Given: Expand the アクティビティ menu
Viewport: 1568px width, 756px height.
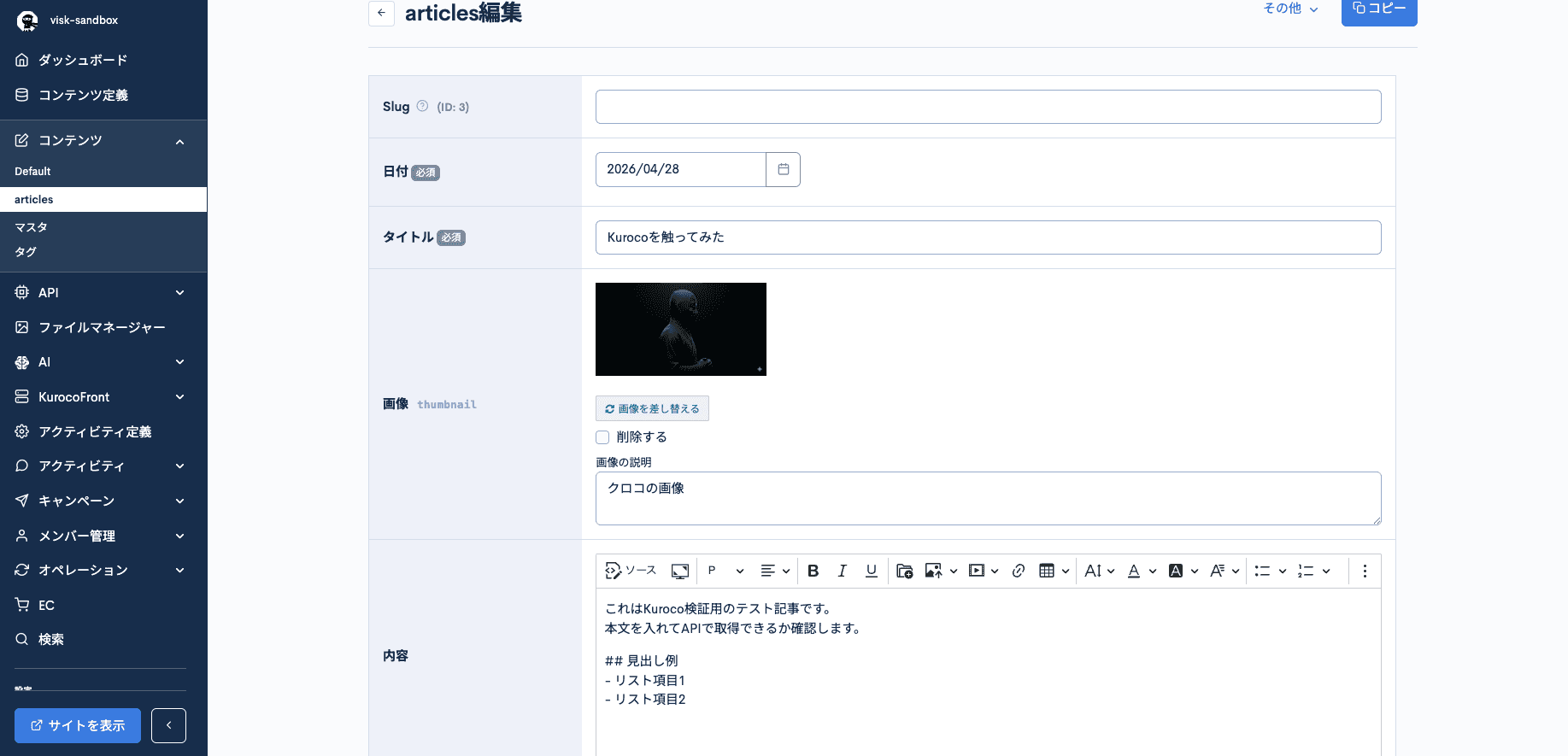Looking at the screenshot, I should pyautogui.click(x=103, y=466).
